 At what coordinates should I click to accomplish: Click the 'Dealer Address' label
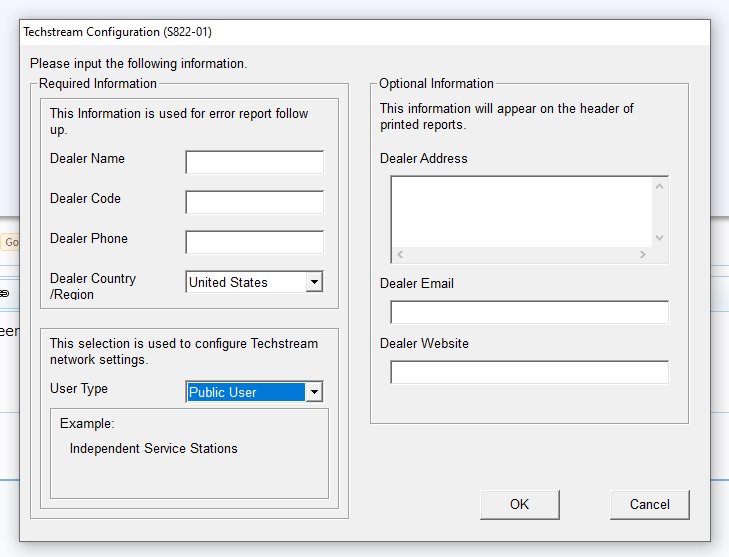click(424, 159)
